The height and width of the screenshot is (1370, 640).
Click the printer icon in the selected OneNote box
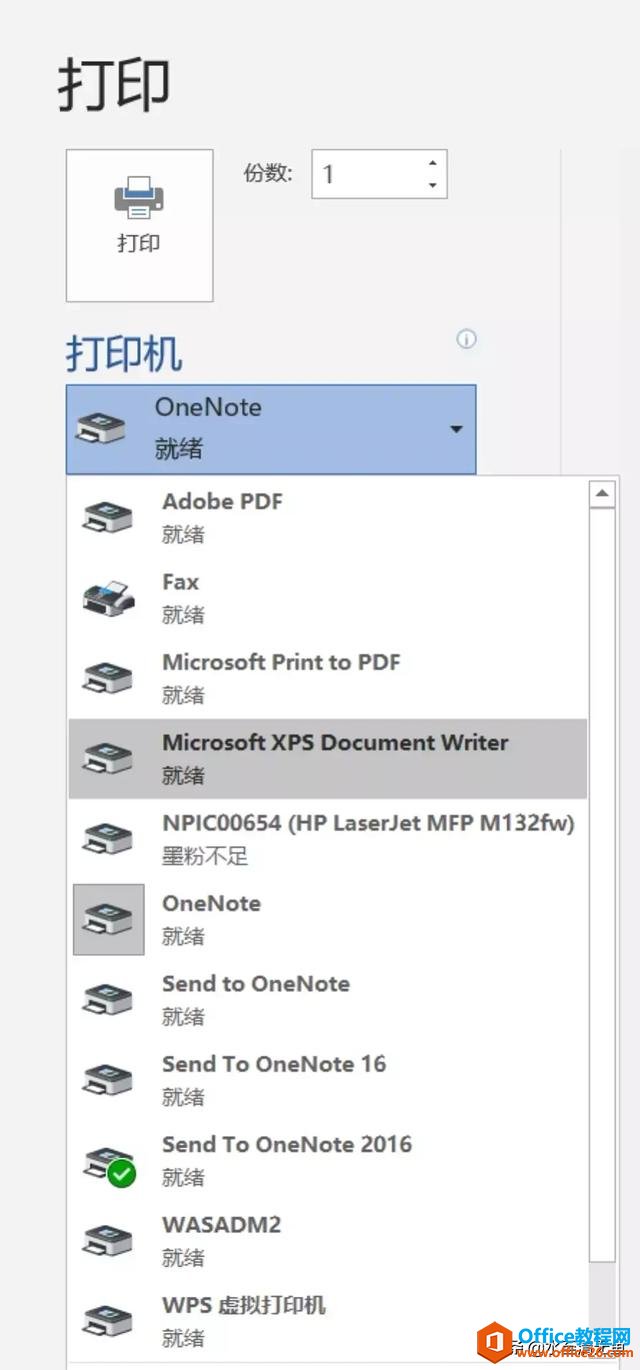click(102, 429)
